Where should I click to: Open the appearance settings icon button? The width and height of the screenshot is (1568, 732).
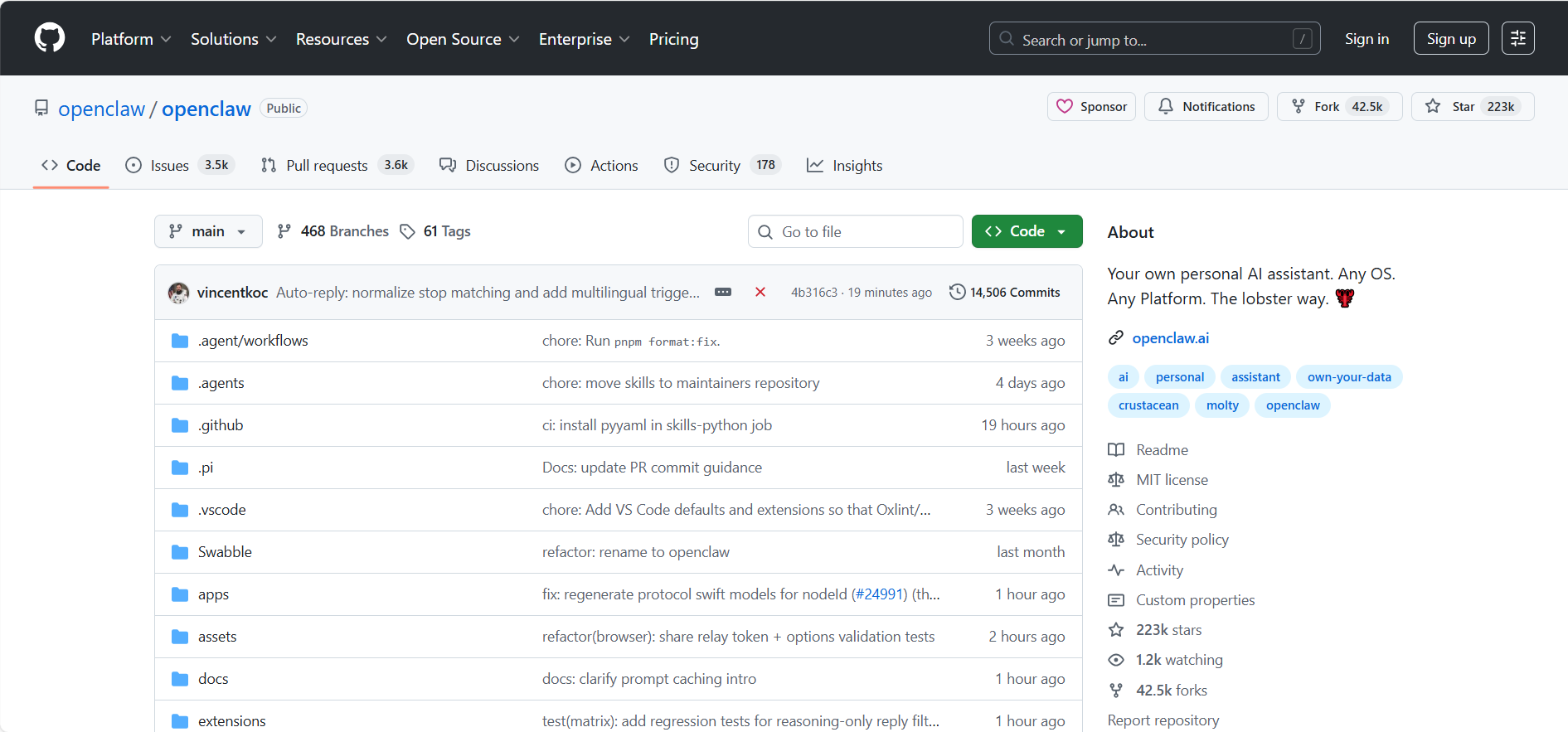[1517, 38]
